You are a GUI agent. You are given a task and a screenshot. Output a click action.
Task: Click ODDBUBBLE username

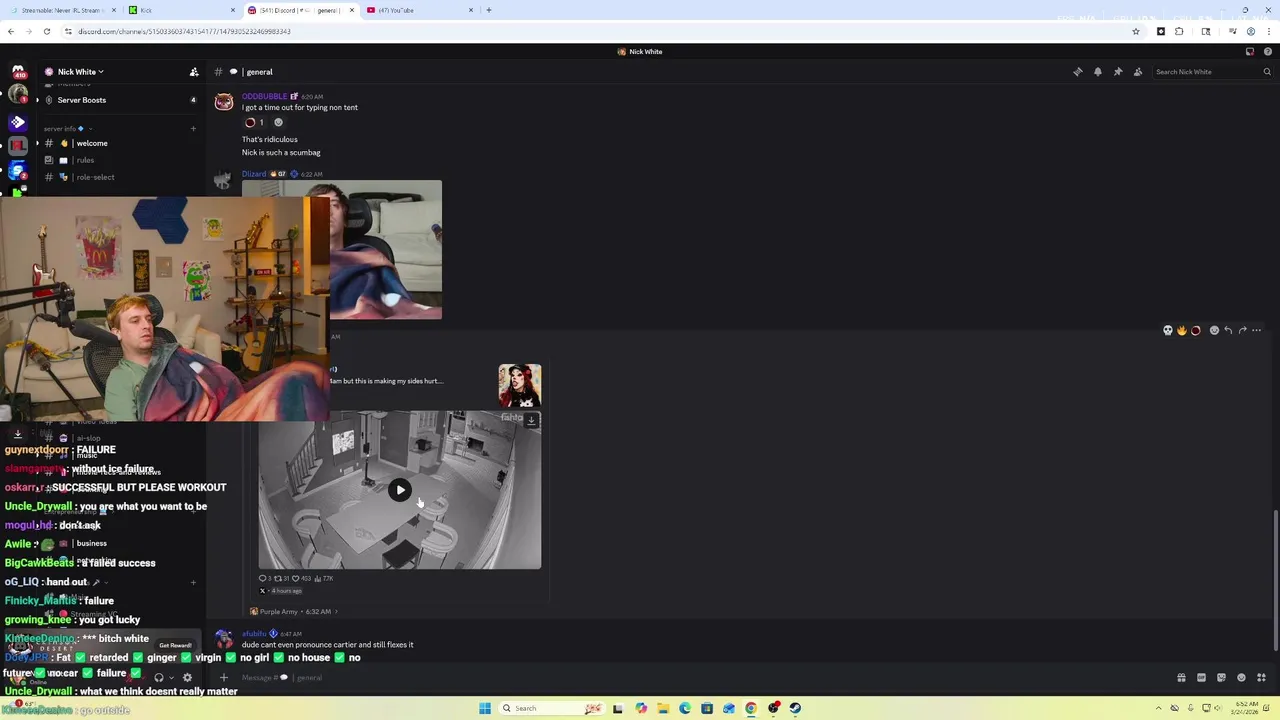[x=264, y=96]
